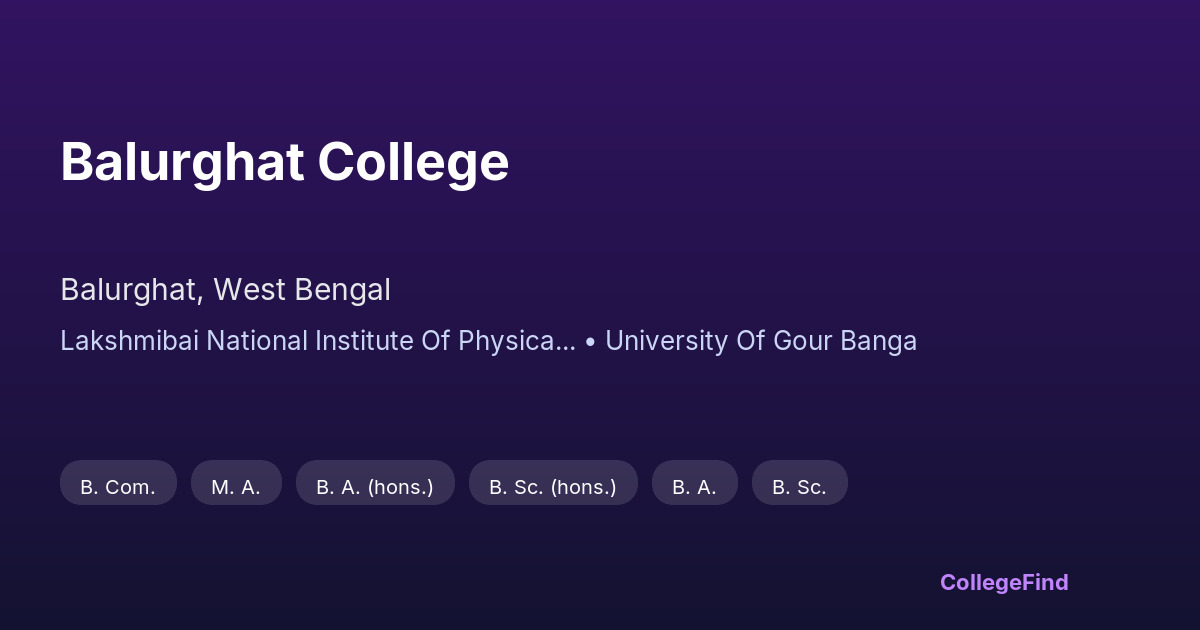This screenshot has height=630, width=1200.
Task: Tap the plain B. Sc. tag
Action: [x=799, y=487]
